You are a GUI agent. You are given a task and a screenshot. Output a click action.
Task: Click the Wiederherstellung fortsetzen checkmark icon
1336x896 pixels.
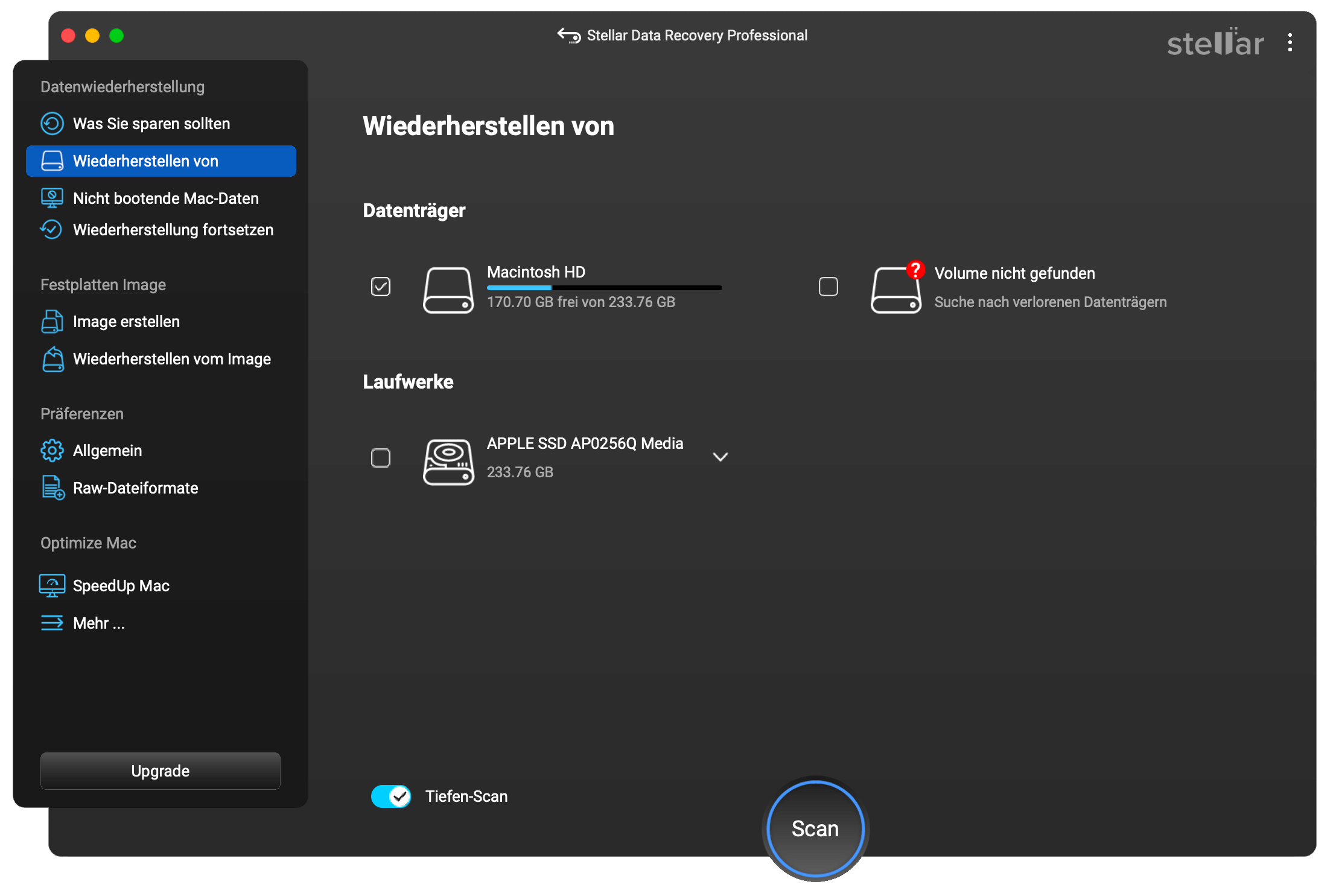point(51,229)
